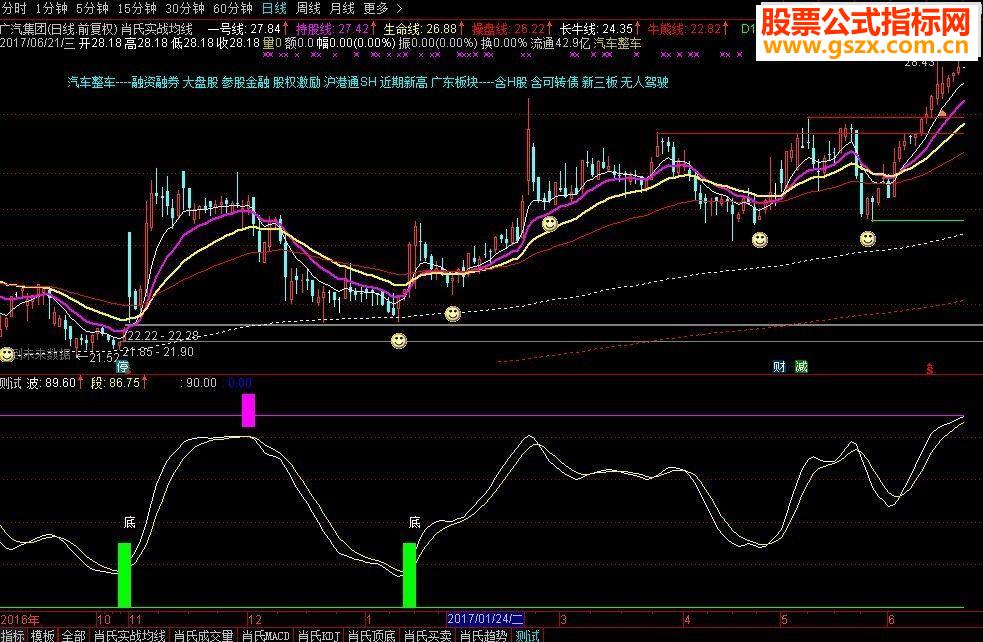Click the 波: 89.60 indicator value
Image resolution: width=983 pixels, height=642 pixels.
pyautogui.click(x=55, y=382)
